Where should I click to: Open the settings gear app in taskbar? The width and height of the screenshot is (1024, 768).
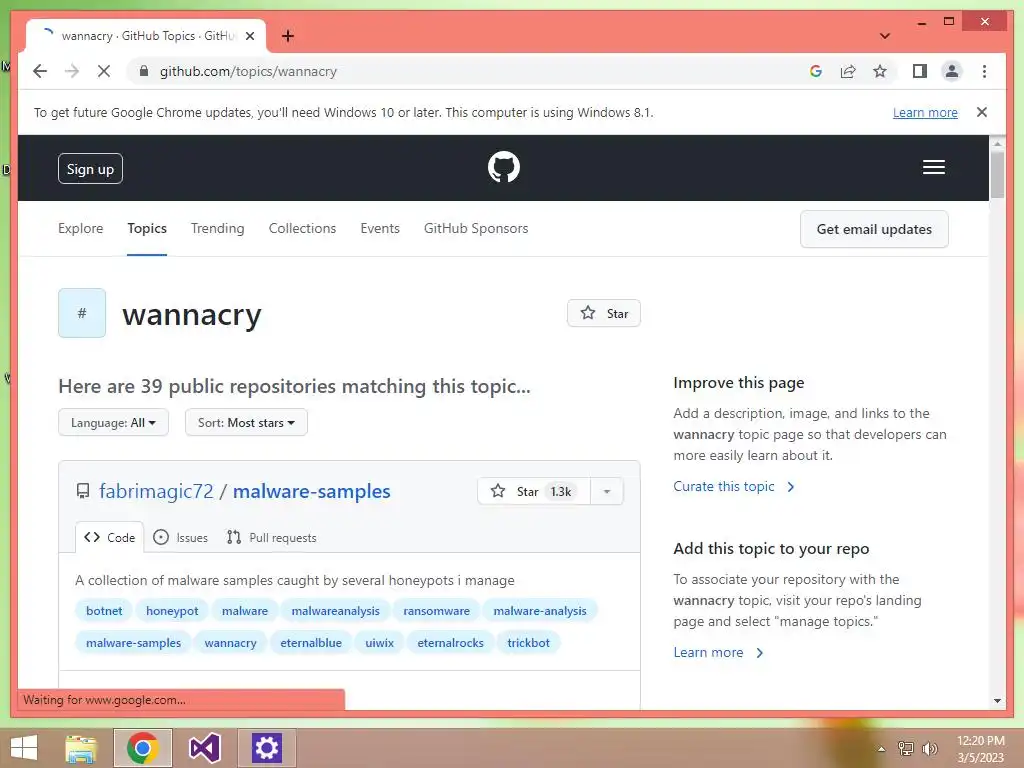(266, 748)
